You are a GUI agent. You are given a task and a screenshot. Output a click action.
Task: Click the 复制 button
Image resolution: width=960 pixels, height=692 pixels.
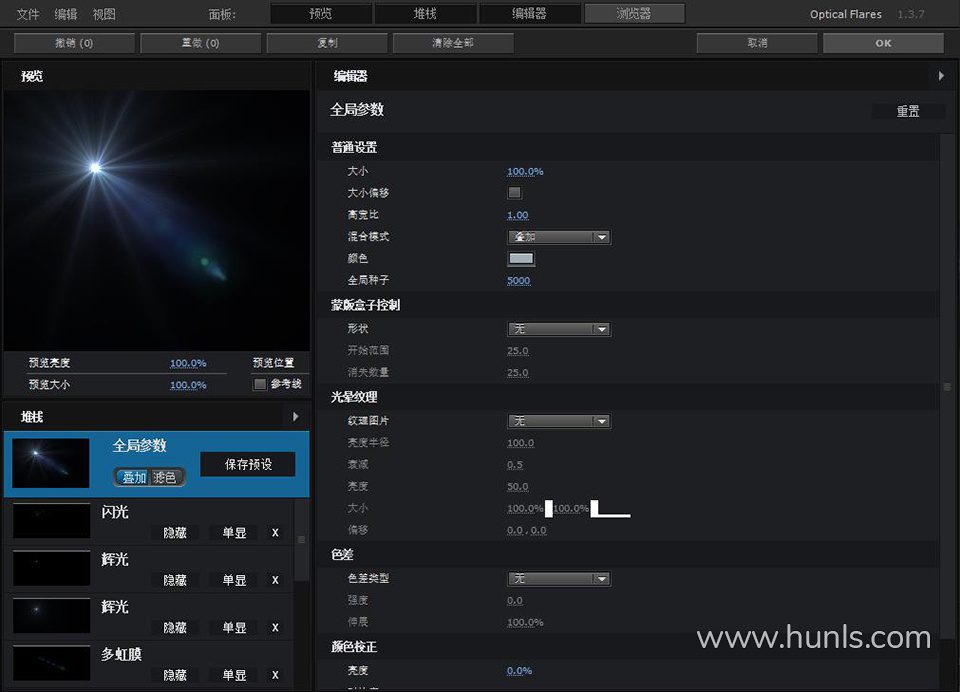tap(327, 43)
